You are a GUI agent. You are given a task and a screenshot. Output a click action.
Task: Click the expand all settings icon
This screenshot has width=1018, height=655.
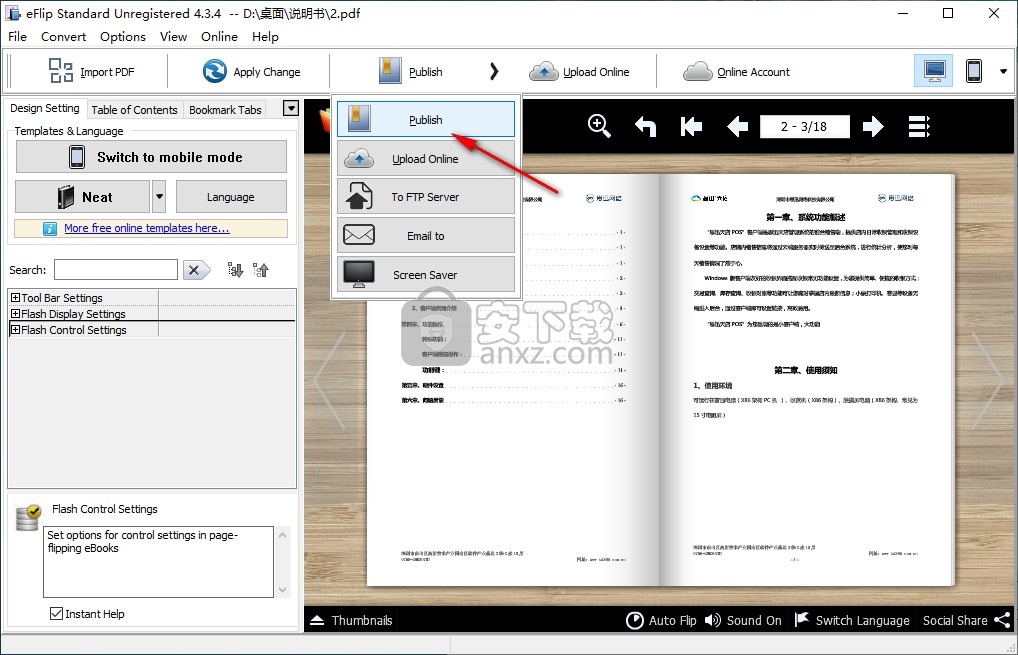[235, 269]
